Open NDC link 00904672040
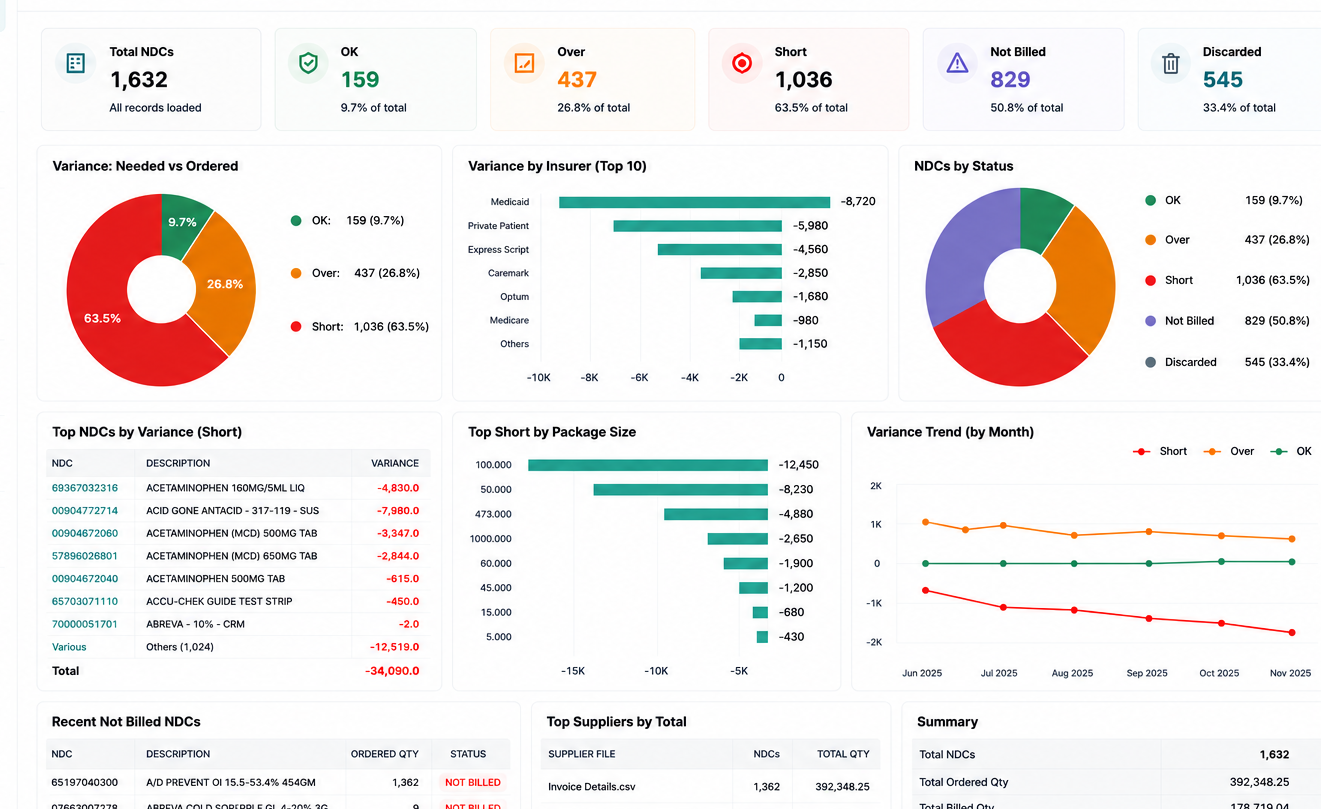The height and width of the screenshot is (809, 1321). tap(85, 579)
